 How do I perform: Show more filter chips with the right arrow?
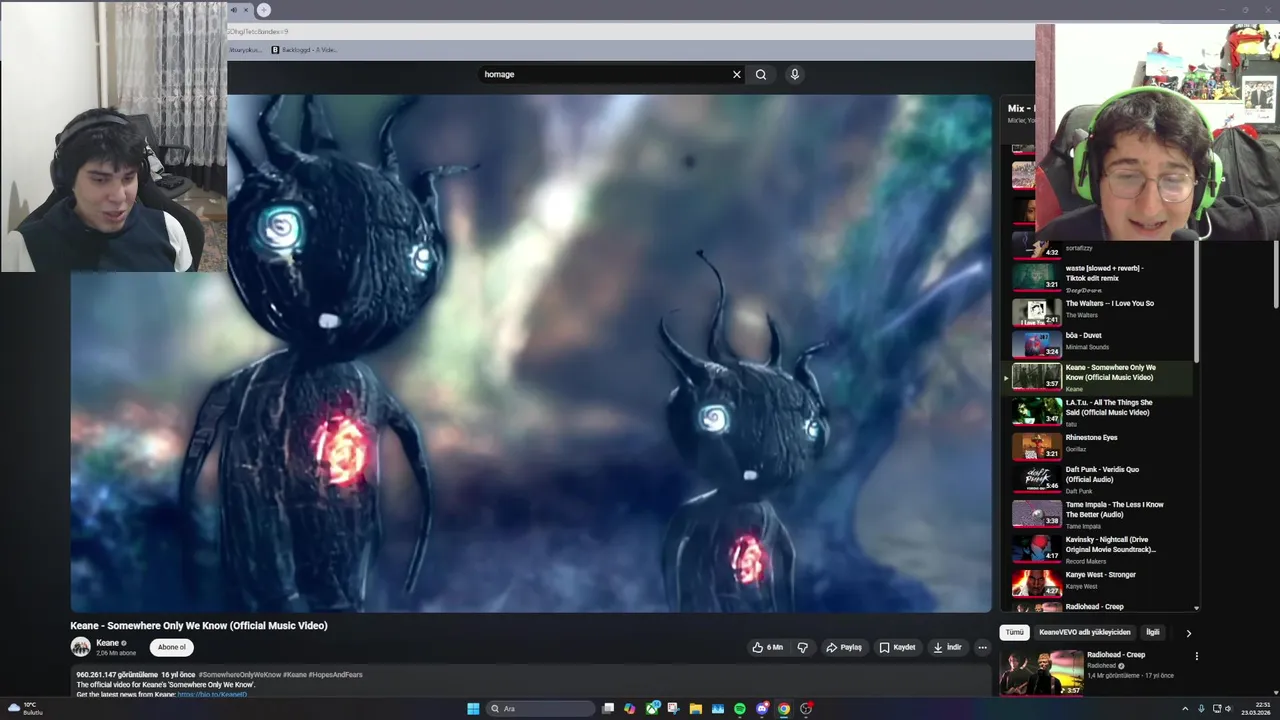[x=1188, y=633]
